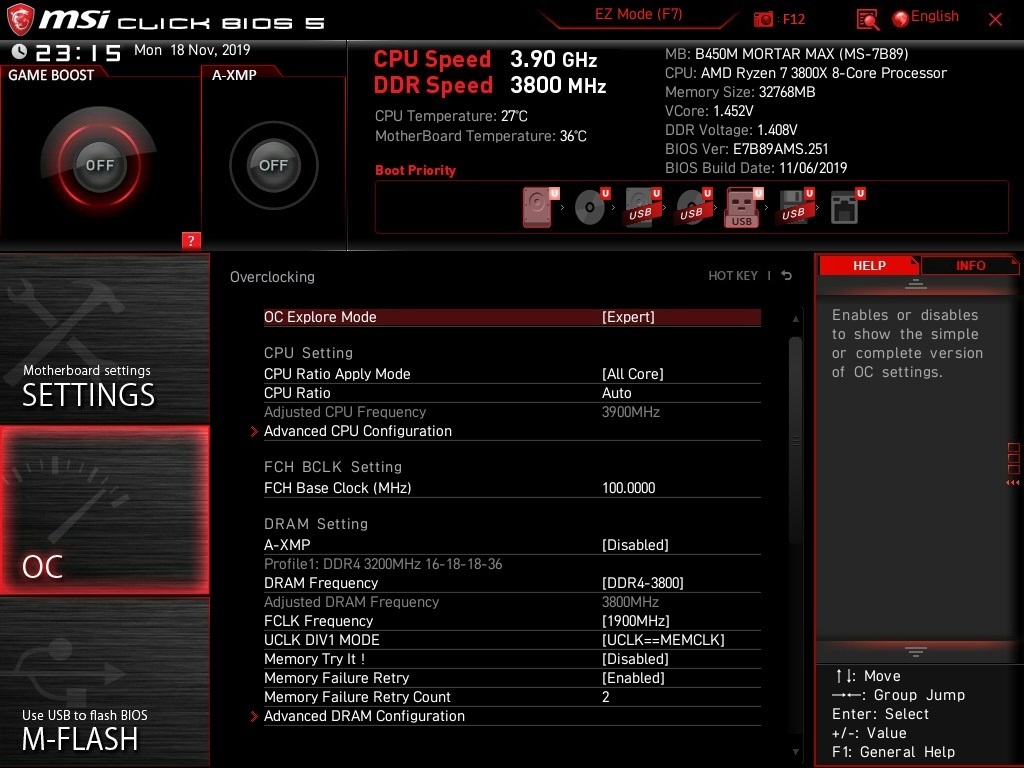1024x768 pixels.
Task: Click the help panel bottom collapse handle
Action: tap(916, 652)
